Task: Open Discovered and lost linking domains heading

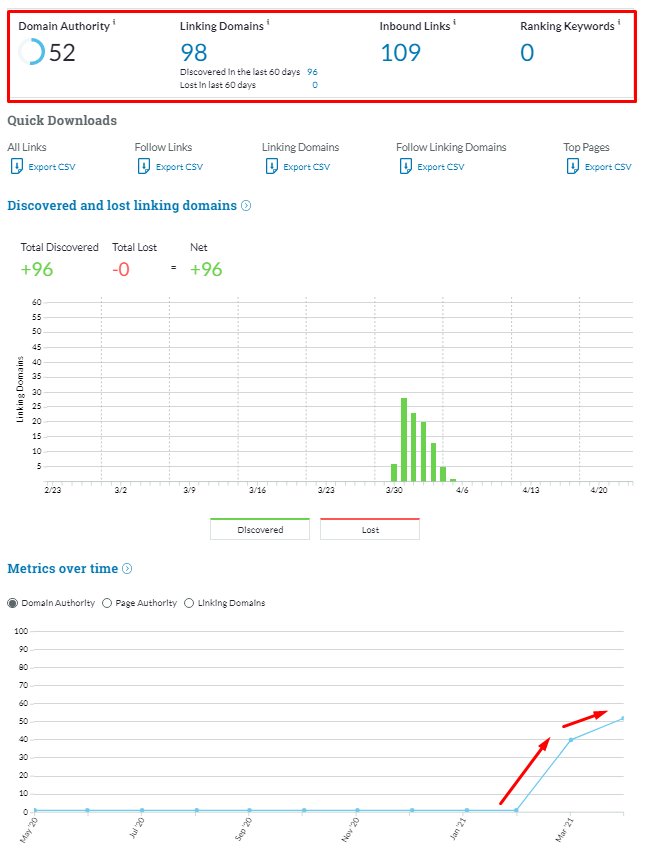Action: pyautogui.click(x=122, y=206)
